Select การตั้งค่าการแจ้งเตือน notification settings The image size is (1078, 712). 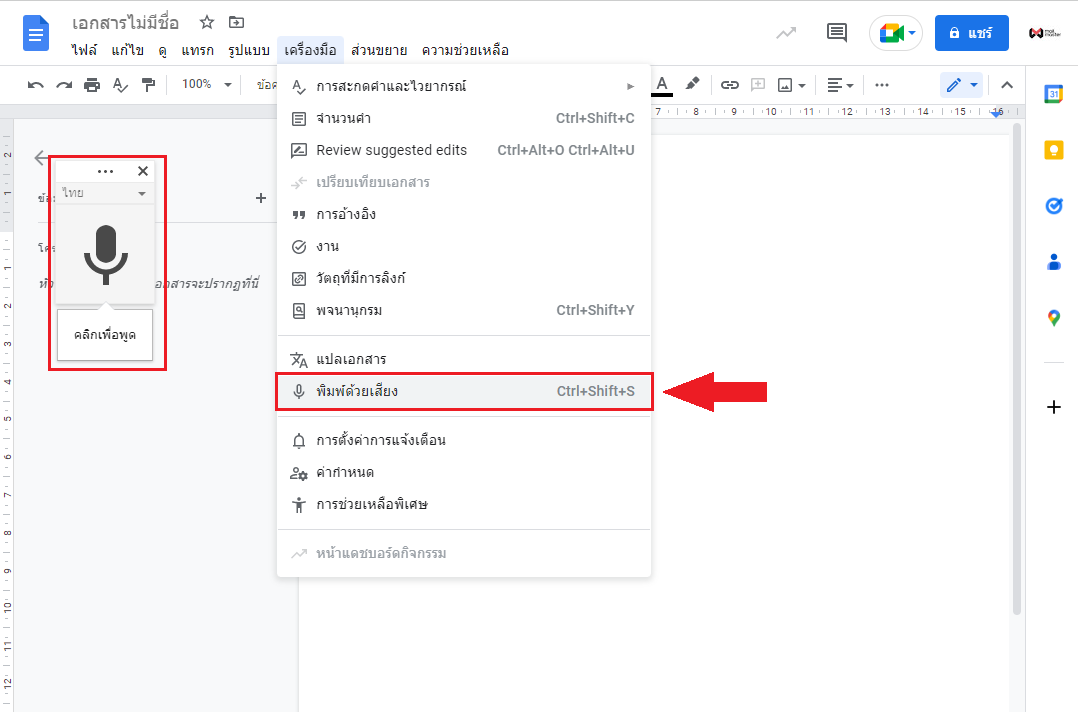(x=464, y=441)
